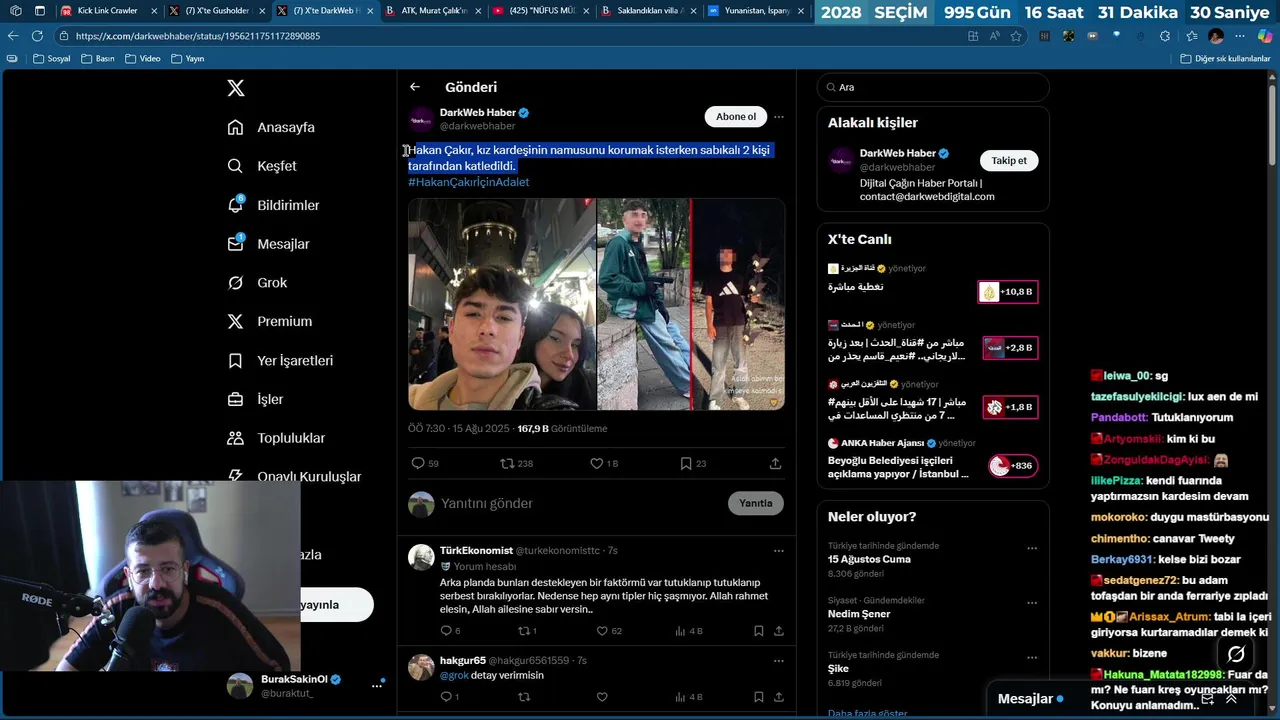The image size is (1280, 720).
Task: Open more options on hakgur65 reply
Action: [x=779, y=660]
